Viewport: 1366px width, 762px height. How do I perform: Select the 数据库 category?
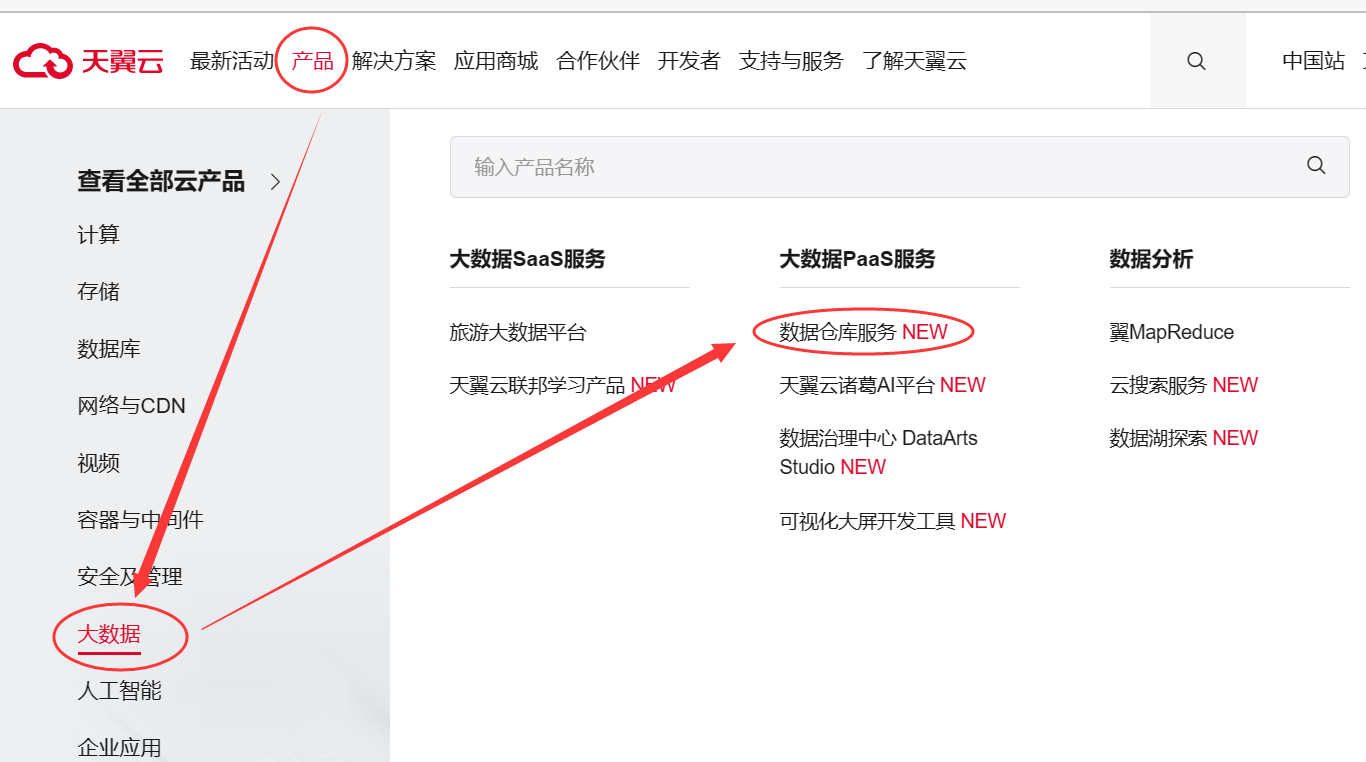point(109,349)
